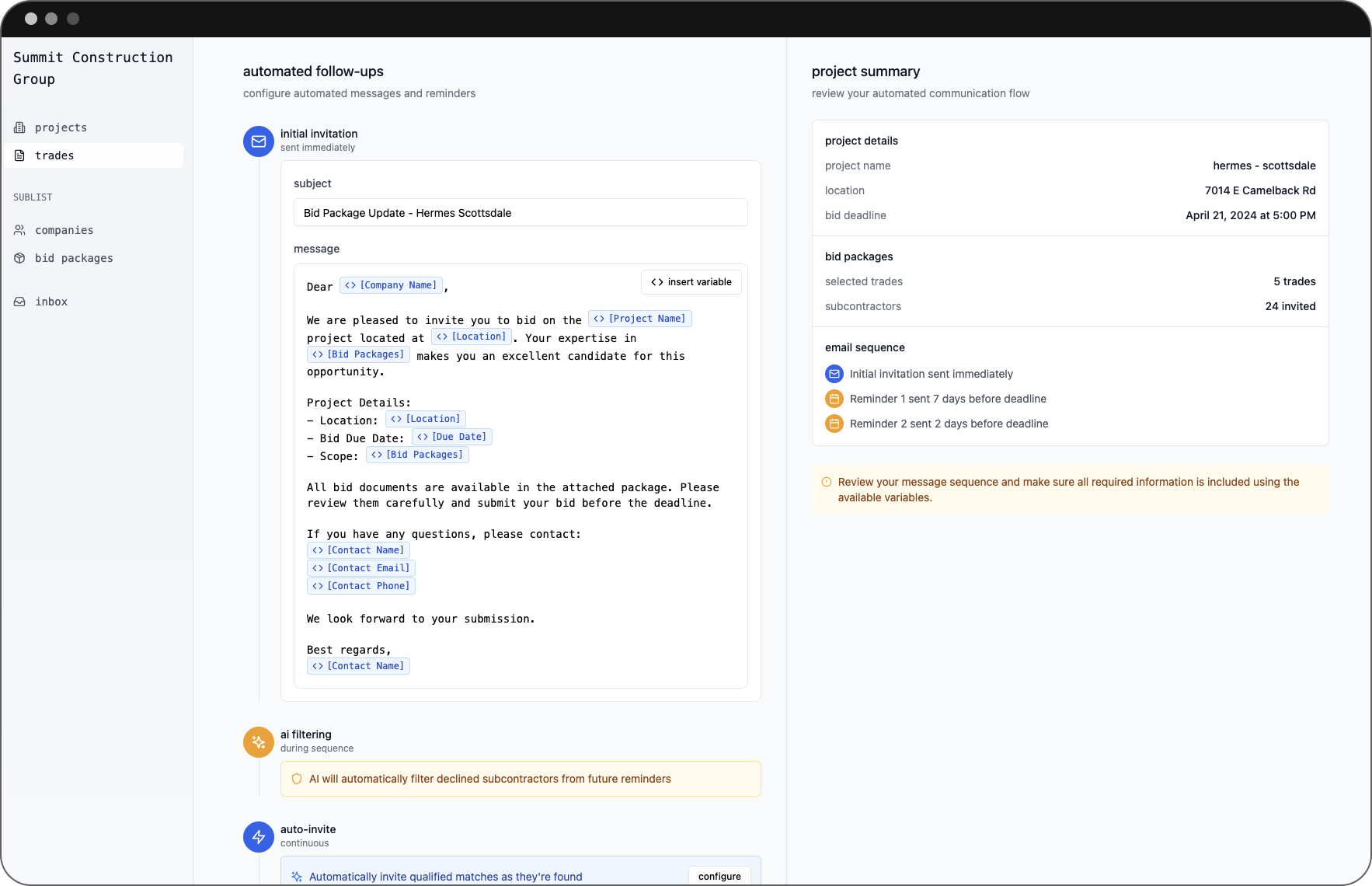Click the [Contact Email] variable chip
This screenshot has height=886, width=1372.
point(360,568)
